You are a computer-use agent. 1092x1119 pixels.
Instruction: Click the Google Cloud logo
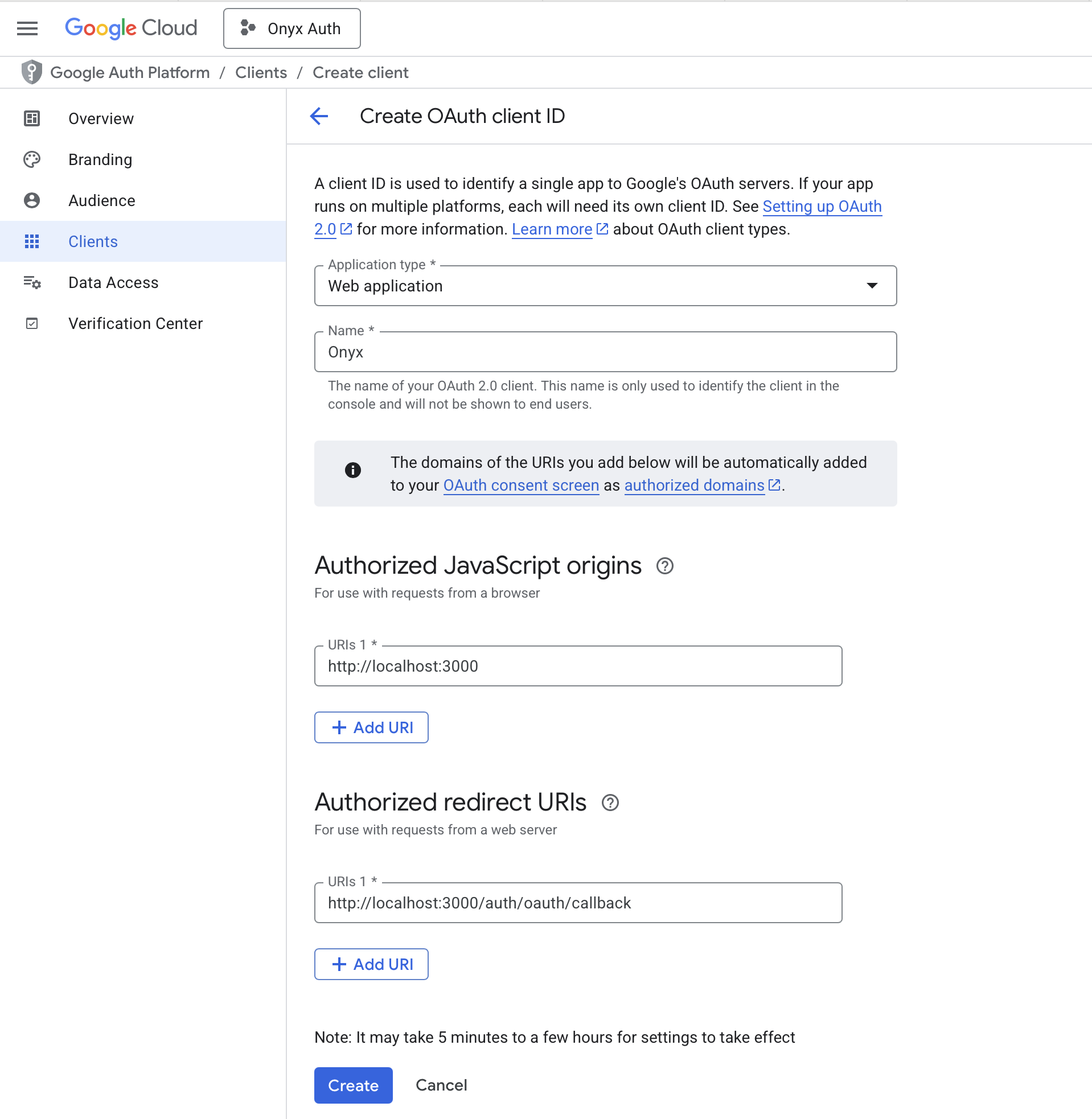(131, 28)
